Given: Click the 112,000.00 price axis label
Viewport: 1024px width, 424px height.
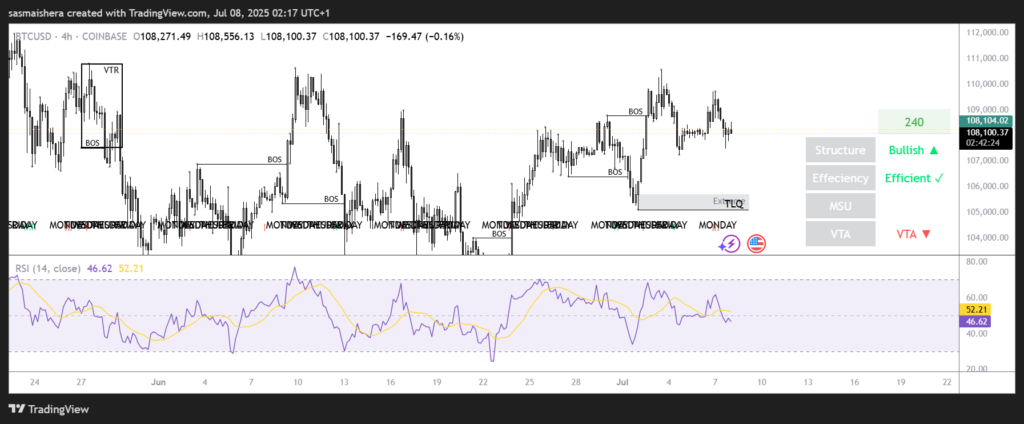Looking at the screenshot, I should pos(989,32).
